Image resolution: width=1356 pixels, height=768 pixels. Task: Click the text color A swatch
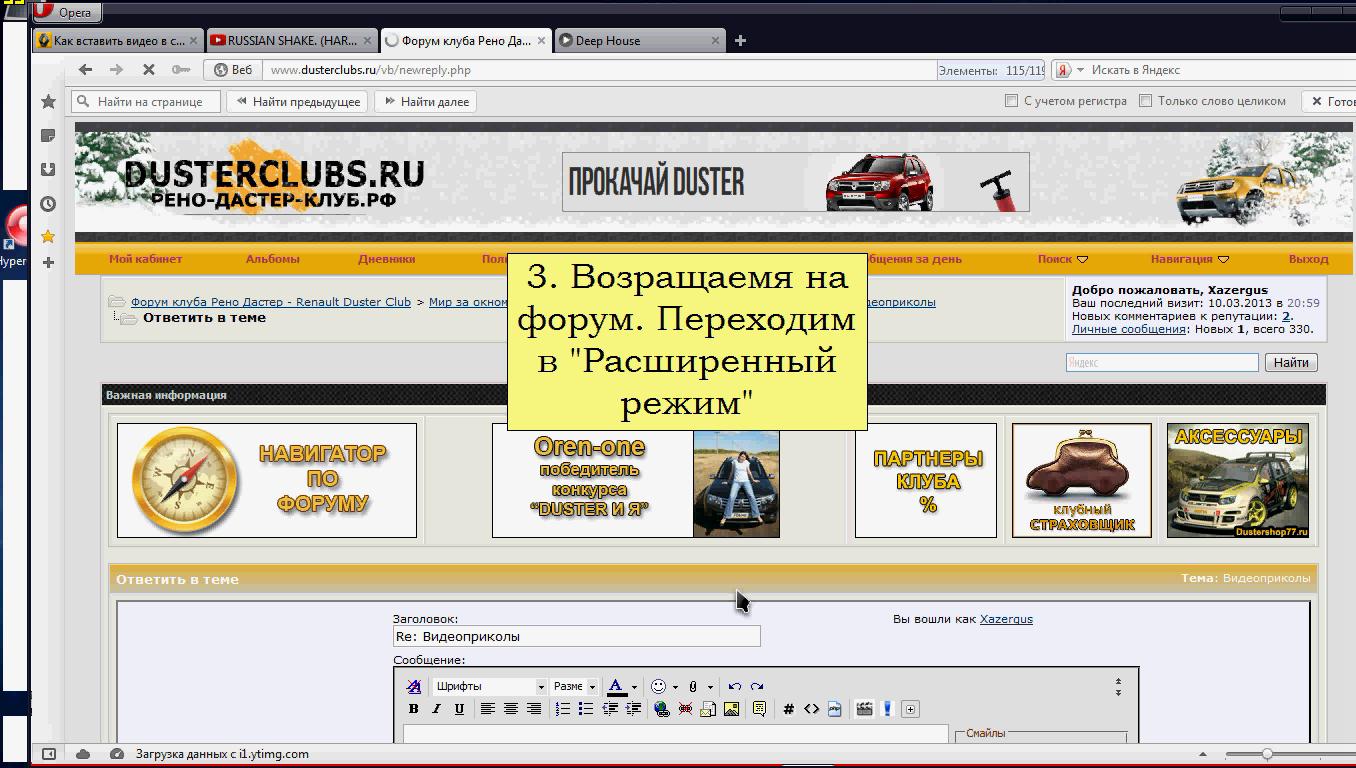pos(616,686)
